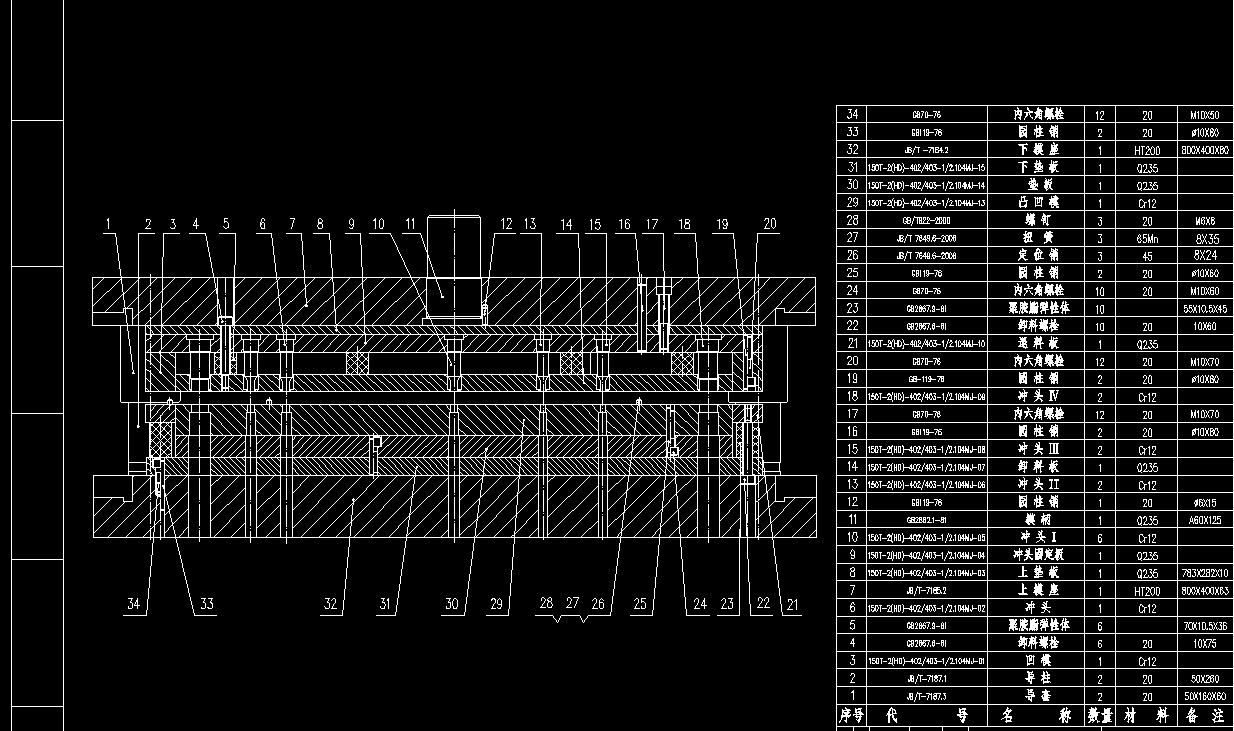Select part name 冲头 IV in row 18
Image resolution: width=1234 pixels, height=731 pixels.
pyautogui.click(x=1037, y=396)
